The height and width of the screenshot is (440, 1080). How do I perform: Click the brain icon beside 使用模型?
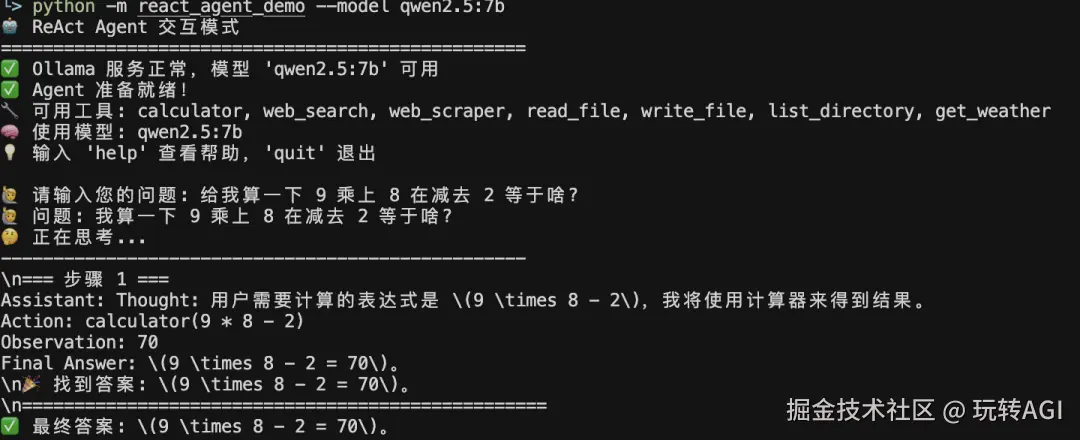(x=10, y=132)
